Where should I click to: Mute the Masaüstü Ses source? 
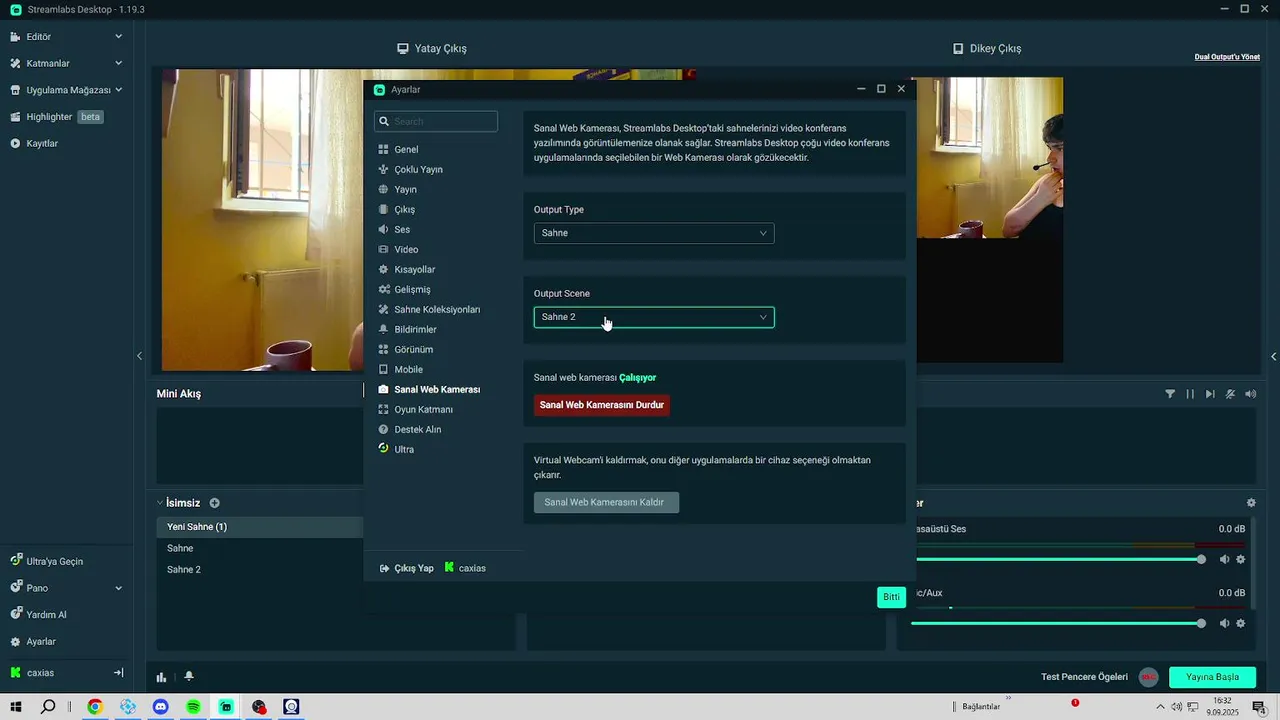(x=1224, y=559)
